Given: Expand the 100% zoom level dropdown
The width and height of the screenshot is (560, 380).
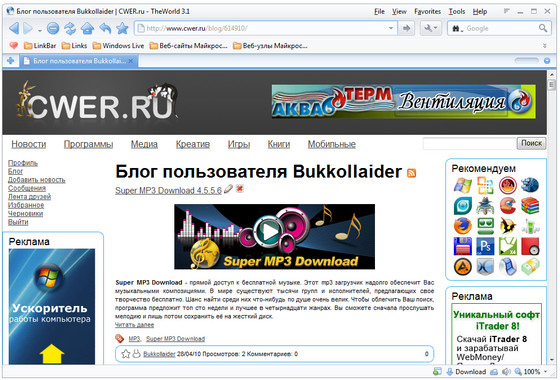Looking at the screenshot, I should click(x=545, y=372).
